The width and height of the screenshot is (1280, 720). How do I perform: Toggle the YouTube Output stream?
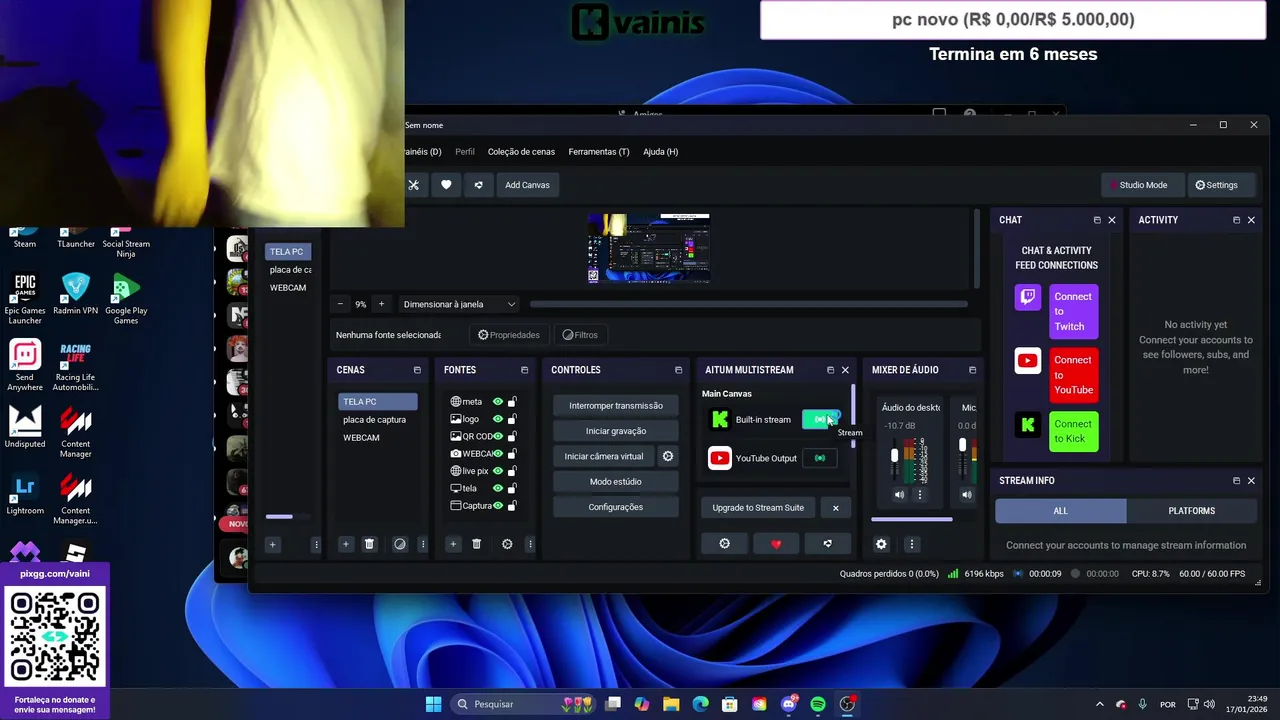pyautogui.click(x=820, y=458)
